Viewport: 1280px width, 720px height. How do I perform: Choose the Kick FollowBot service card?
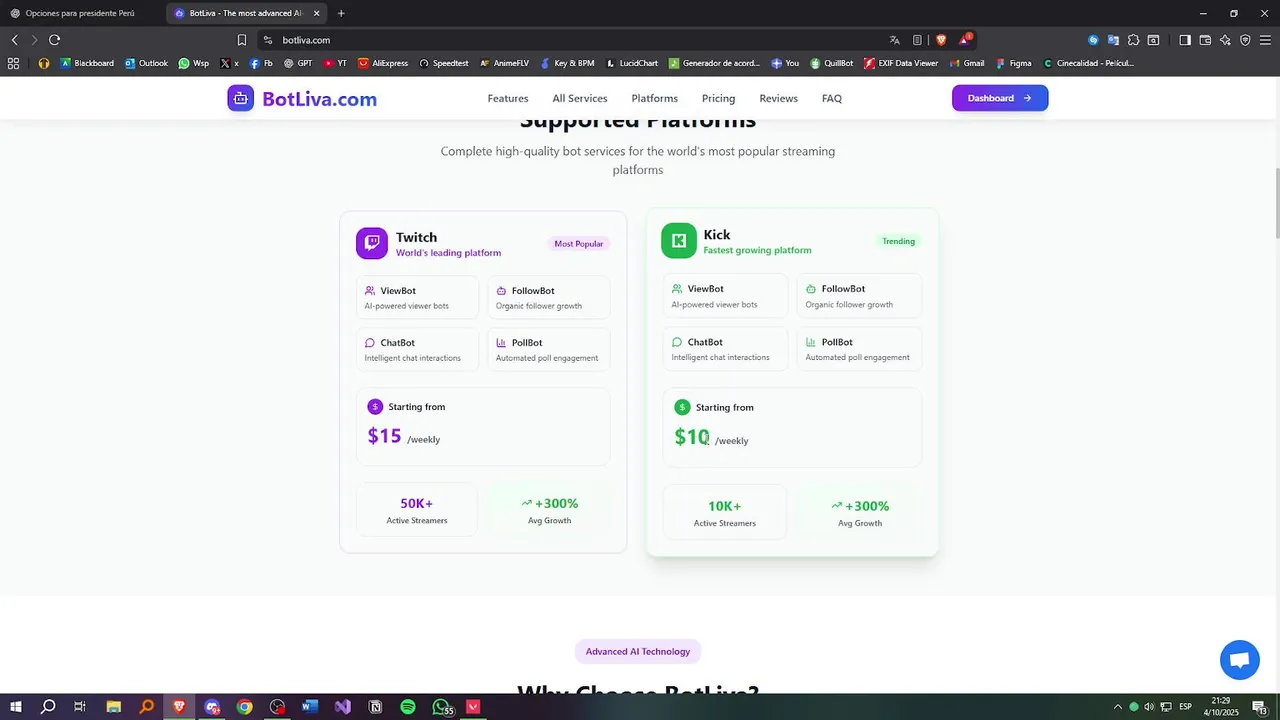click(859, 295)
